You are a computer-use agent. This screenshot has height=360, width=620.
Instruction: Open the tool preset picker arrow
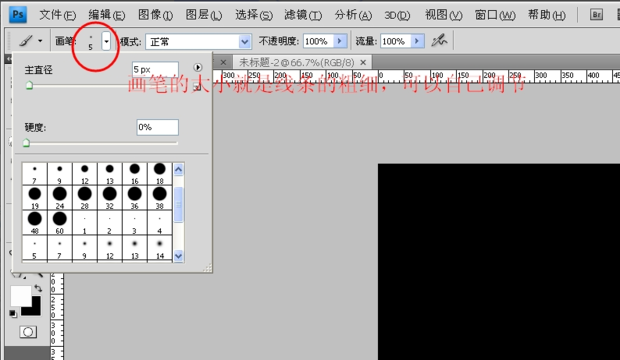tap(40, 41)
